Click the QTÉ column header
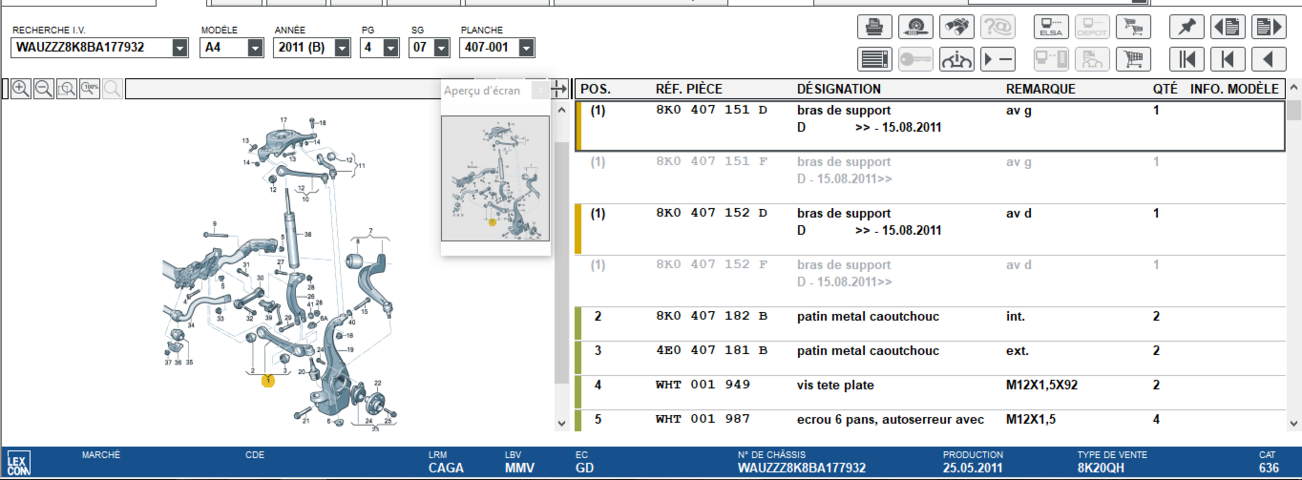1302x480 pixels. (1165, 89)
